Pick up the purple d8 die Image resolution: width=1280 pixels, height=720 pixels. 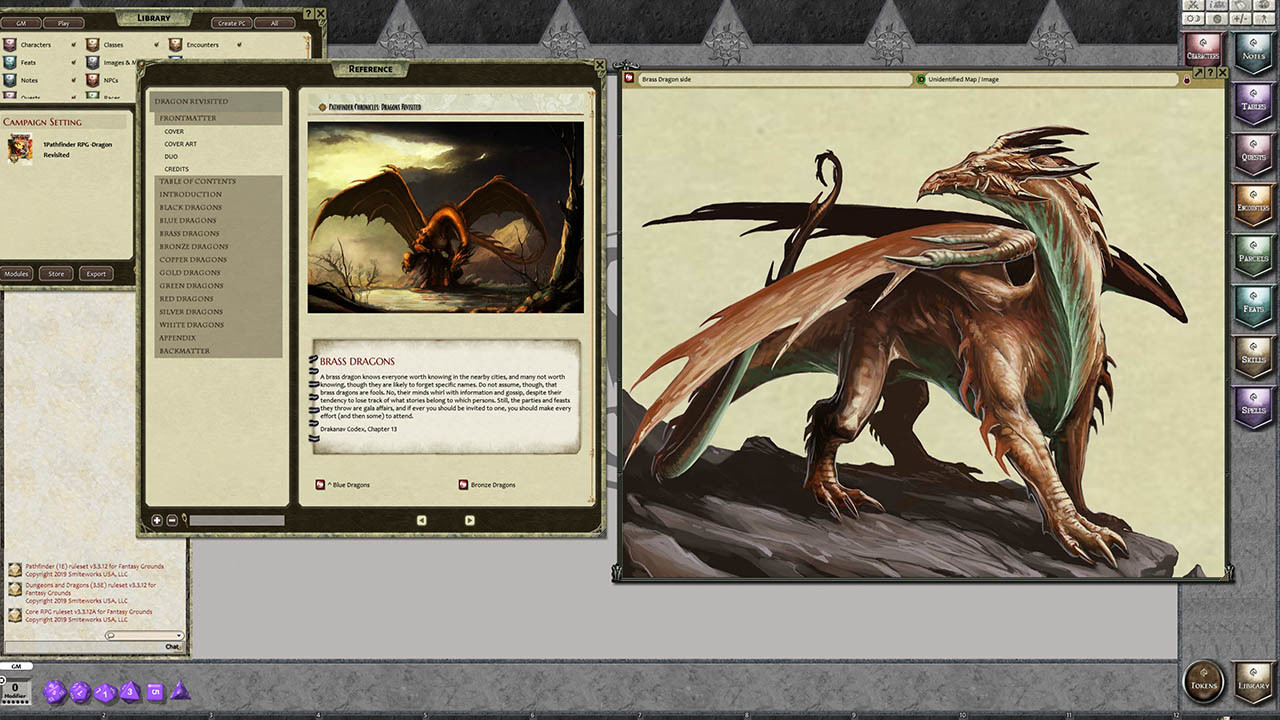(x=130, y=691)
